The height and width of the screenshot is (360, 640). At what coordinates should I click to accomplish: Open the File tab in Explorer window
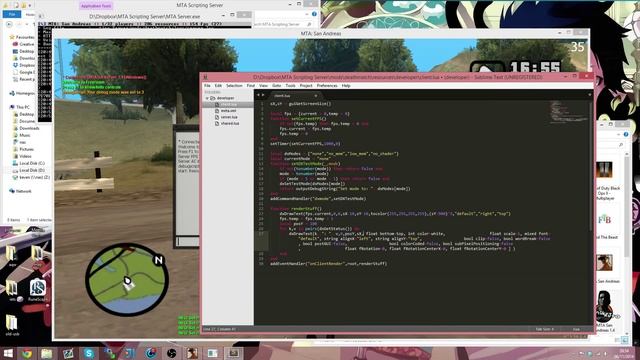pos(12,14)
